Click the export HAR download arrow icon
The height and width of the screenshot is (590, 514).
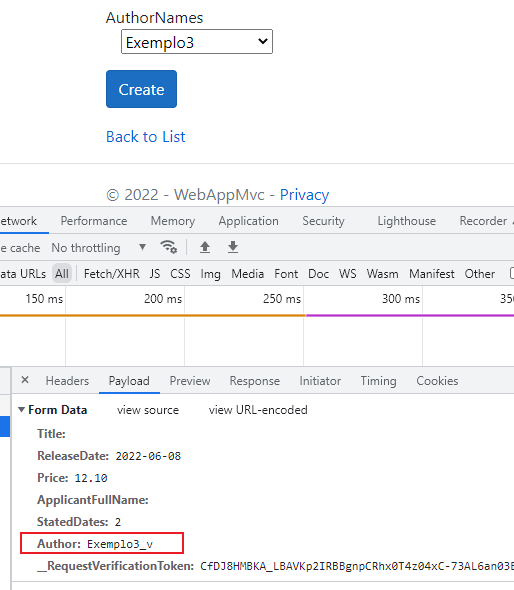pos(233,247)
